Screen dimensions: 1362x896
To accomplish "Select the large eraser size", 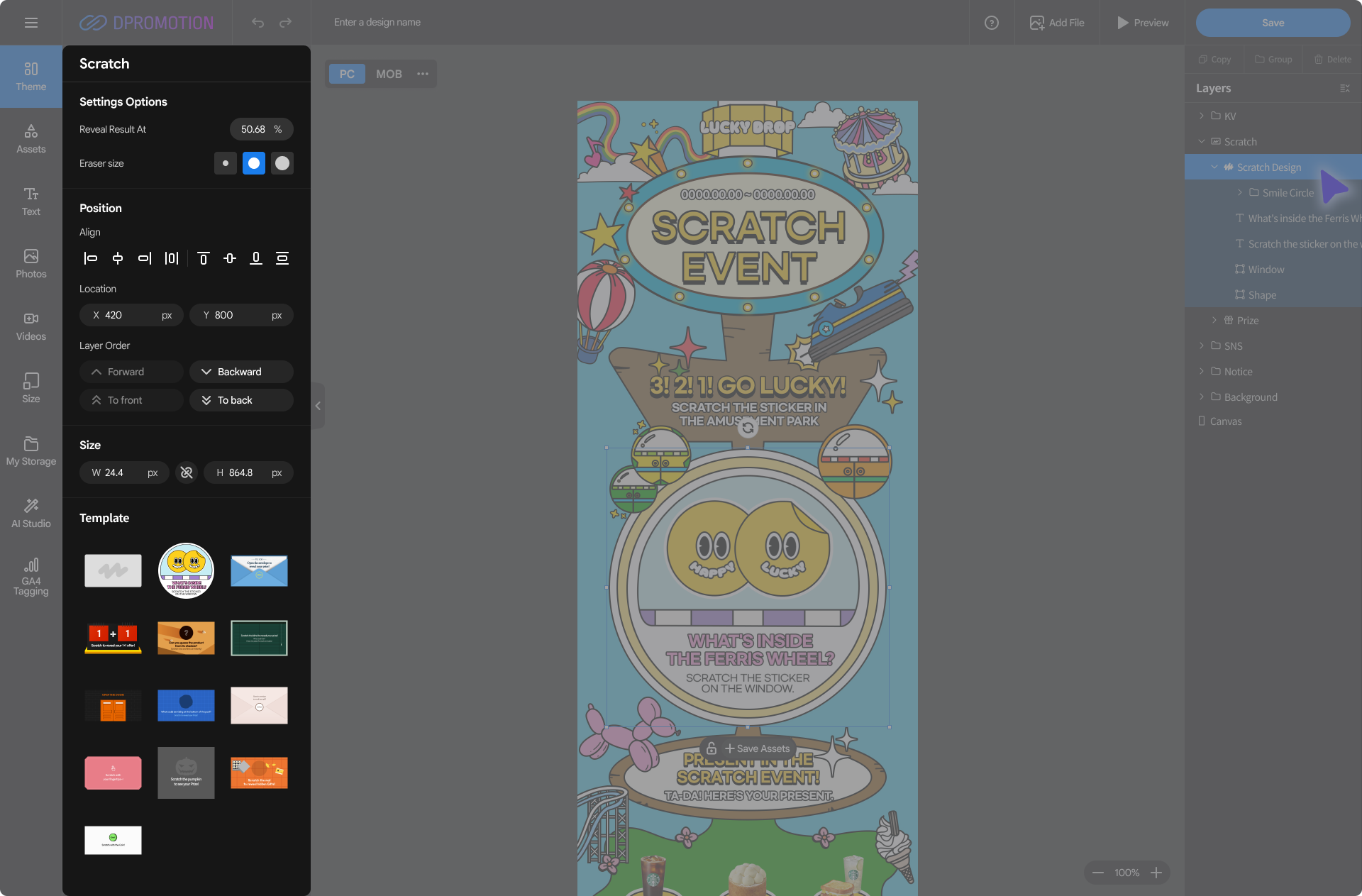I will [x=282, y=163].
